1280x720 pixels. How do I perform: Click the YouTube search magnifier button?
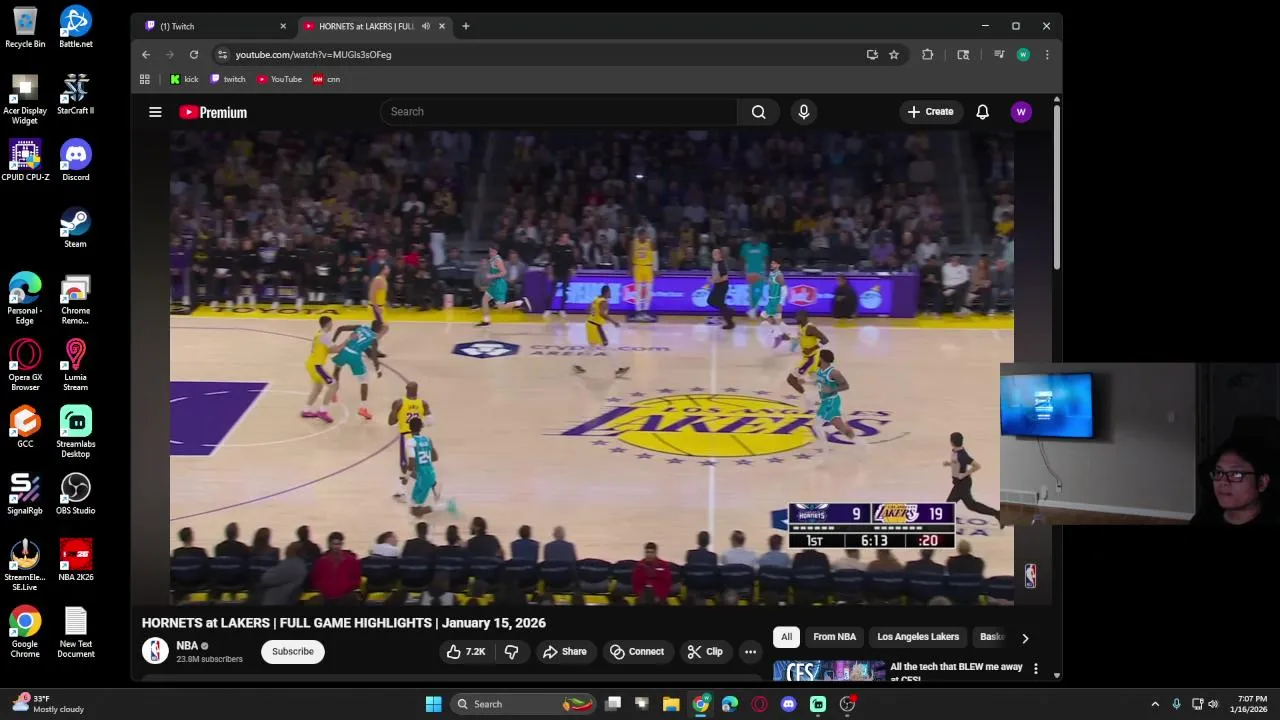click(x=759, y=112)
